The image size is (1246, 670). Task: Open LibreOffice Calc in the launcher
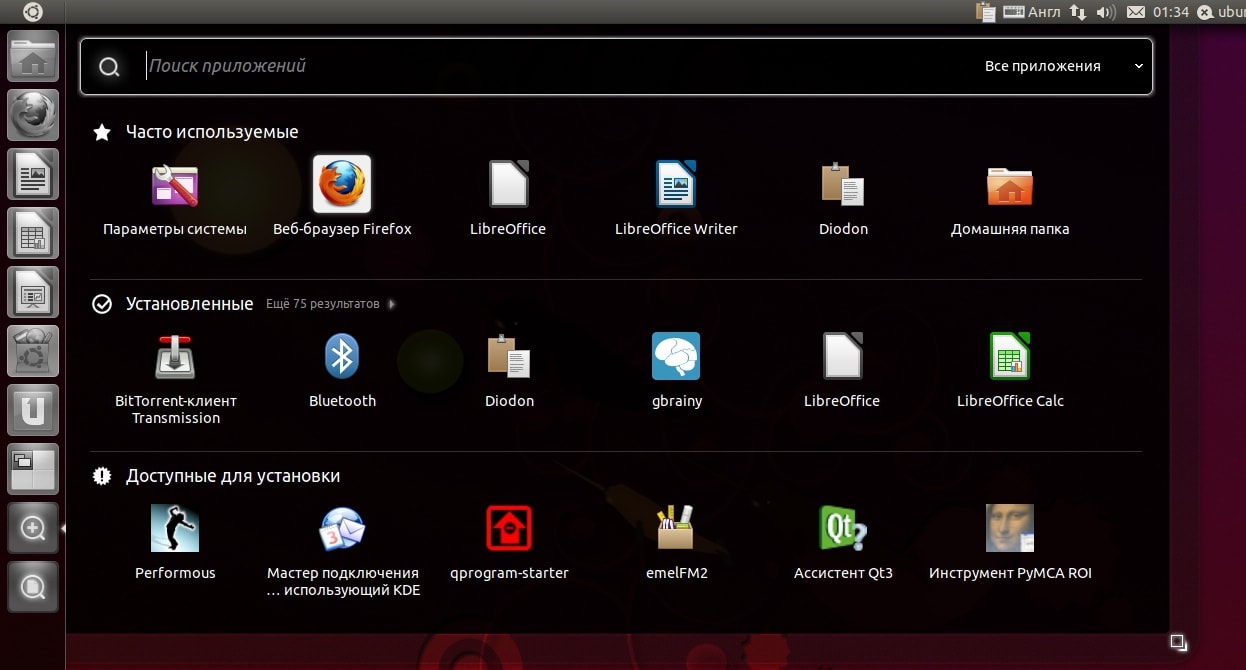pos(34,234)
